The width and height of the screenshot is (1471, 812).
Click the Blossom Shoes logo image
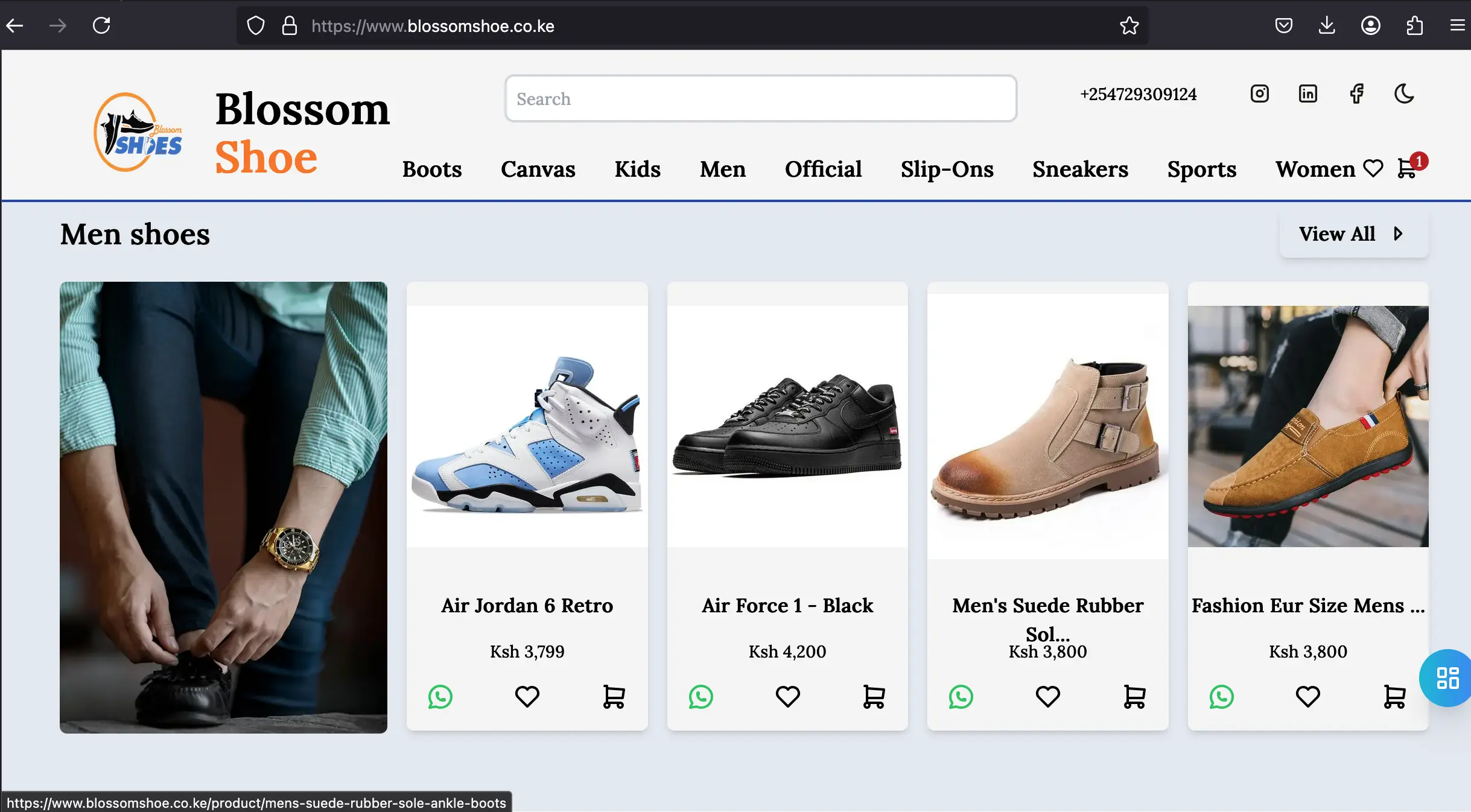coord(138,132)
